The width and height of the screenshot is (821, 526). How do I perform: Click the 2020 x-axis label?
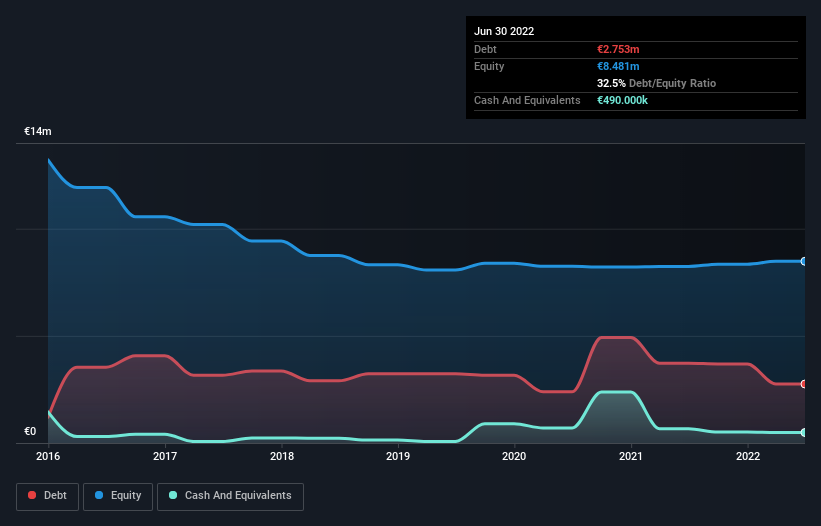[x=514, y=456]
